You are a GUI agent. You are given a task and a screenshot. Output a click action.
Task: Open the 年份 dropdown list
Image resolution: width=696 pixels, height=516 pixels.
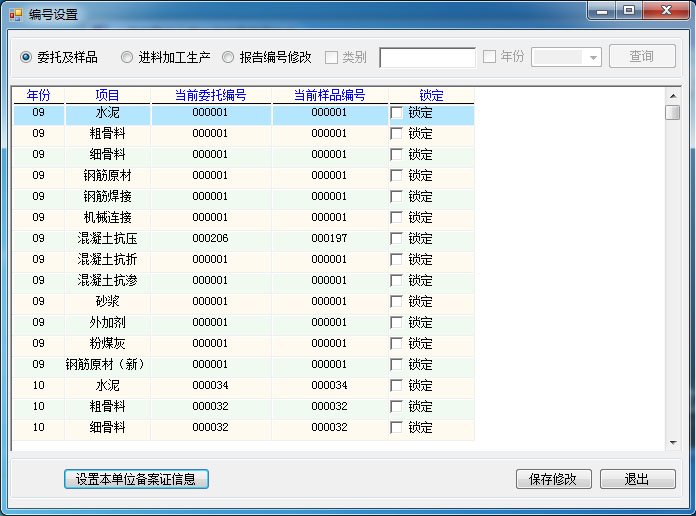coord(593,58)
